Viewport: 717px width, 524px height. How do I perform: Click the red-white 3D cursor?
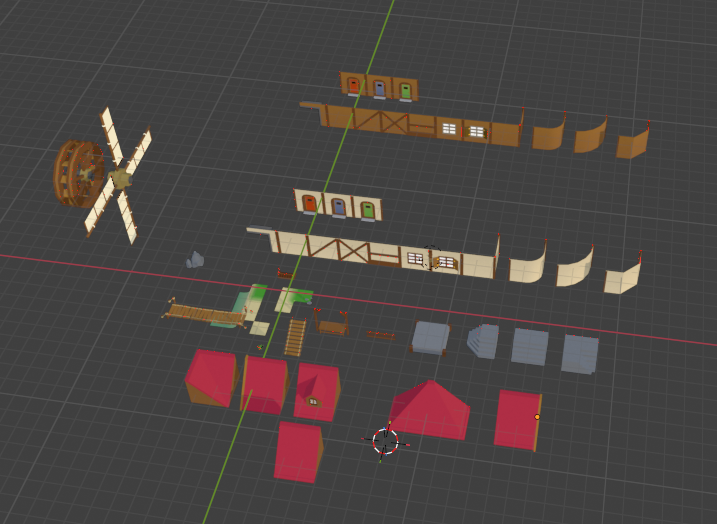[x=386, y=439]
